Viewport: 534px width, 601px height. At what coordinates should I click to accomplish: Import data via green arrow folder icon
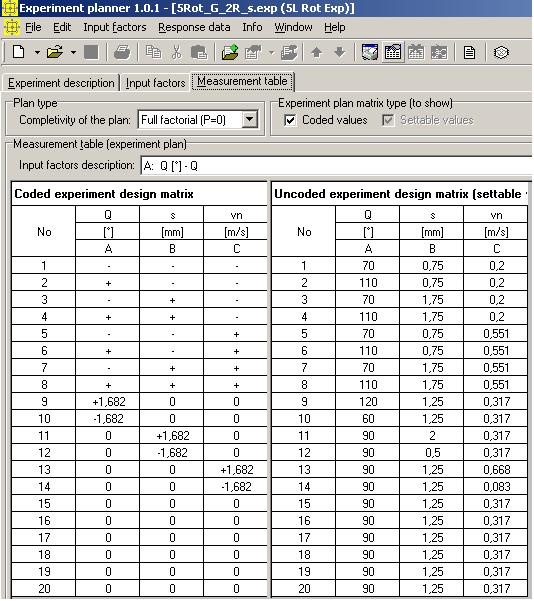click(x=230, y=52)
